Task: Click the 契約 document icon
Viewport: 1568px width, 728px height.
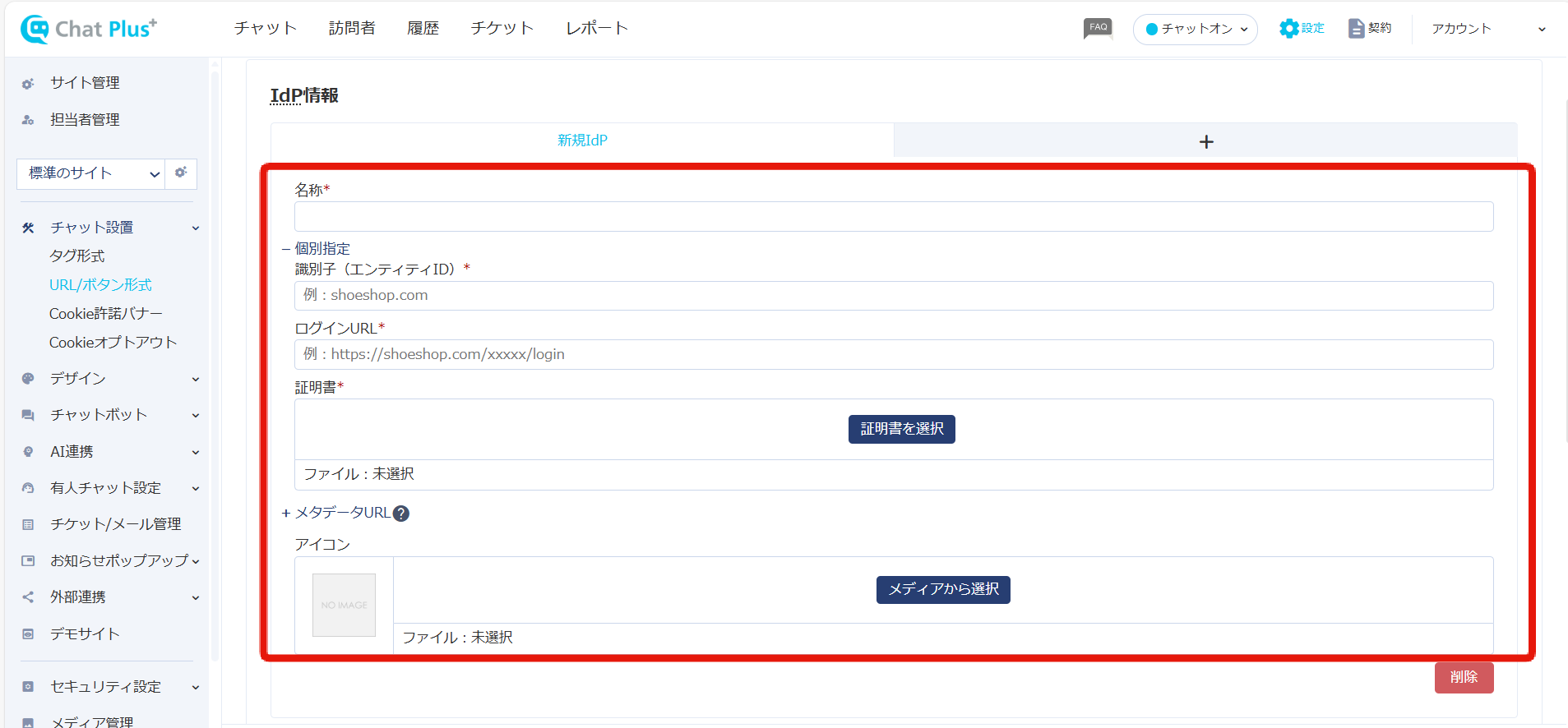Action: tap(1356, 29)
